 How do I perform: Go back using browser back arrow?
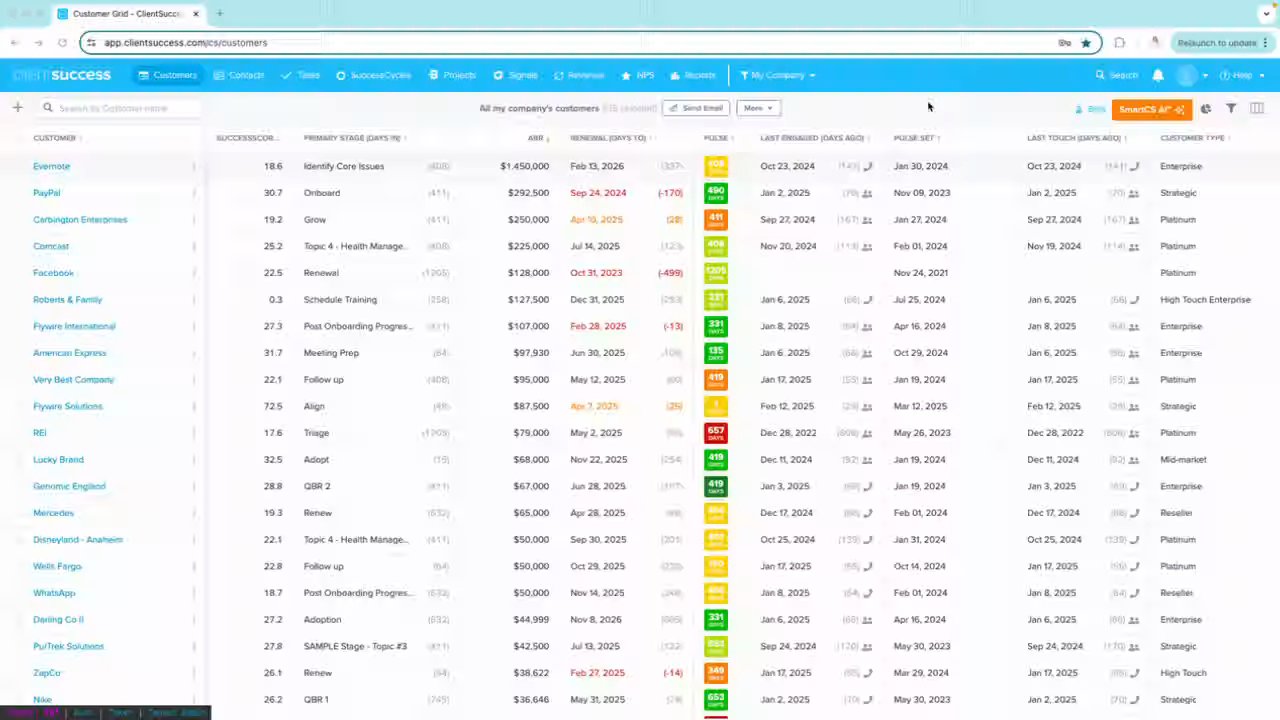[x=14, y=43]
